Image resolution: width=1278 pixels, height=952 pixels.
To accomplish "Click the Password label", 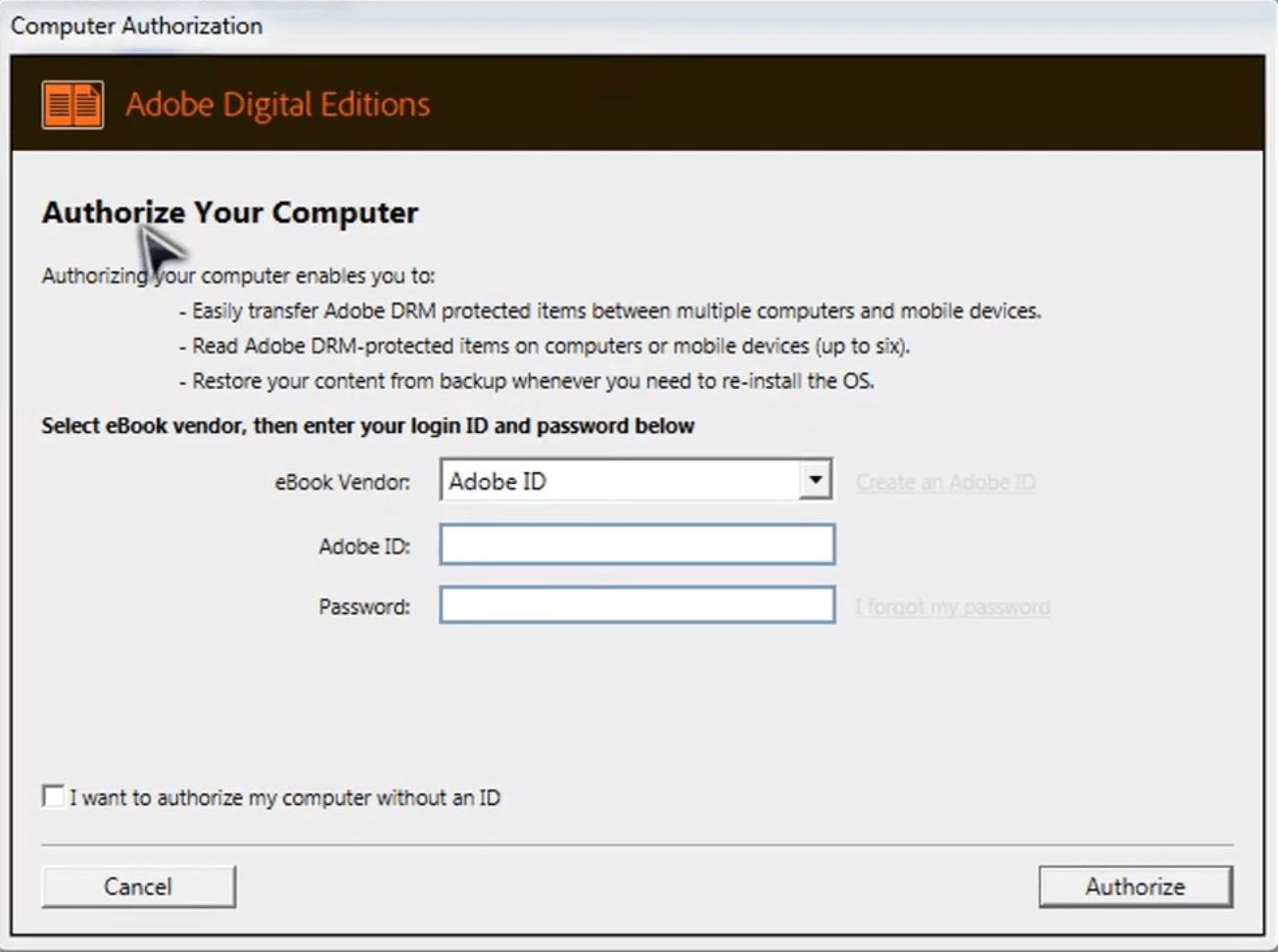I will click(364, 607).
